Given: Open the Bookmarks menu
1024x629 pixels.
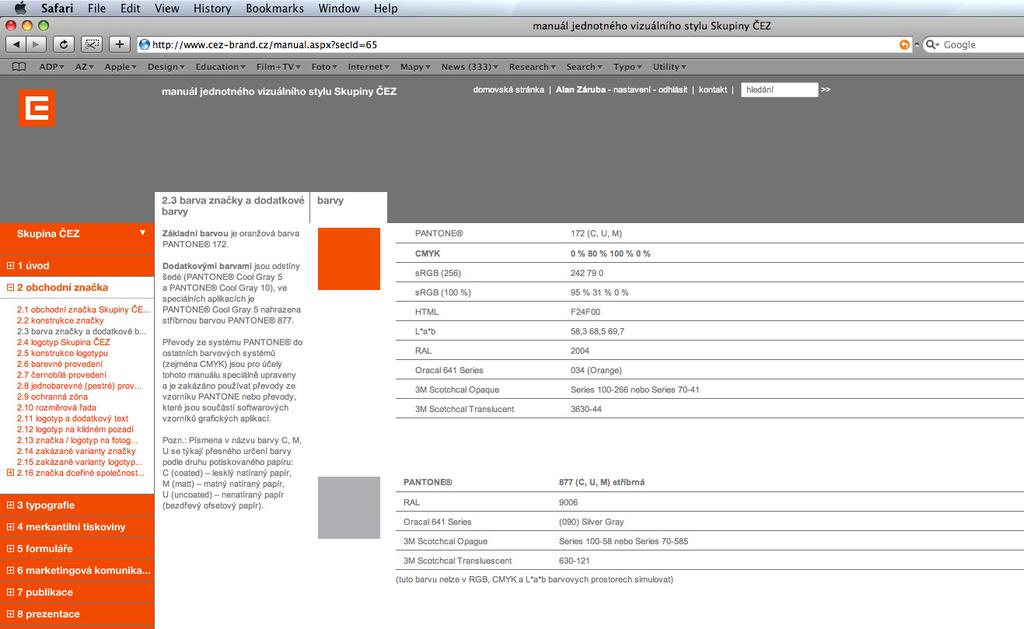Looking at the screenshot, I should pyautogui.click(x=274, y=8).
